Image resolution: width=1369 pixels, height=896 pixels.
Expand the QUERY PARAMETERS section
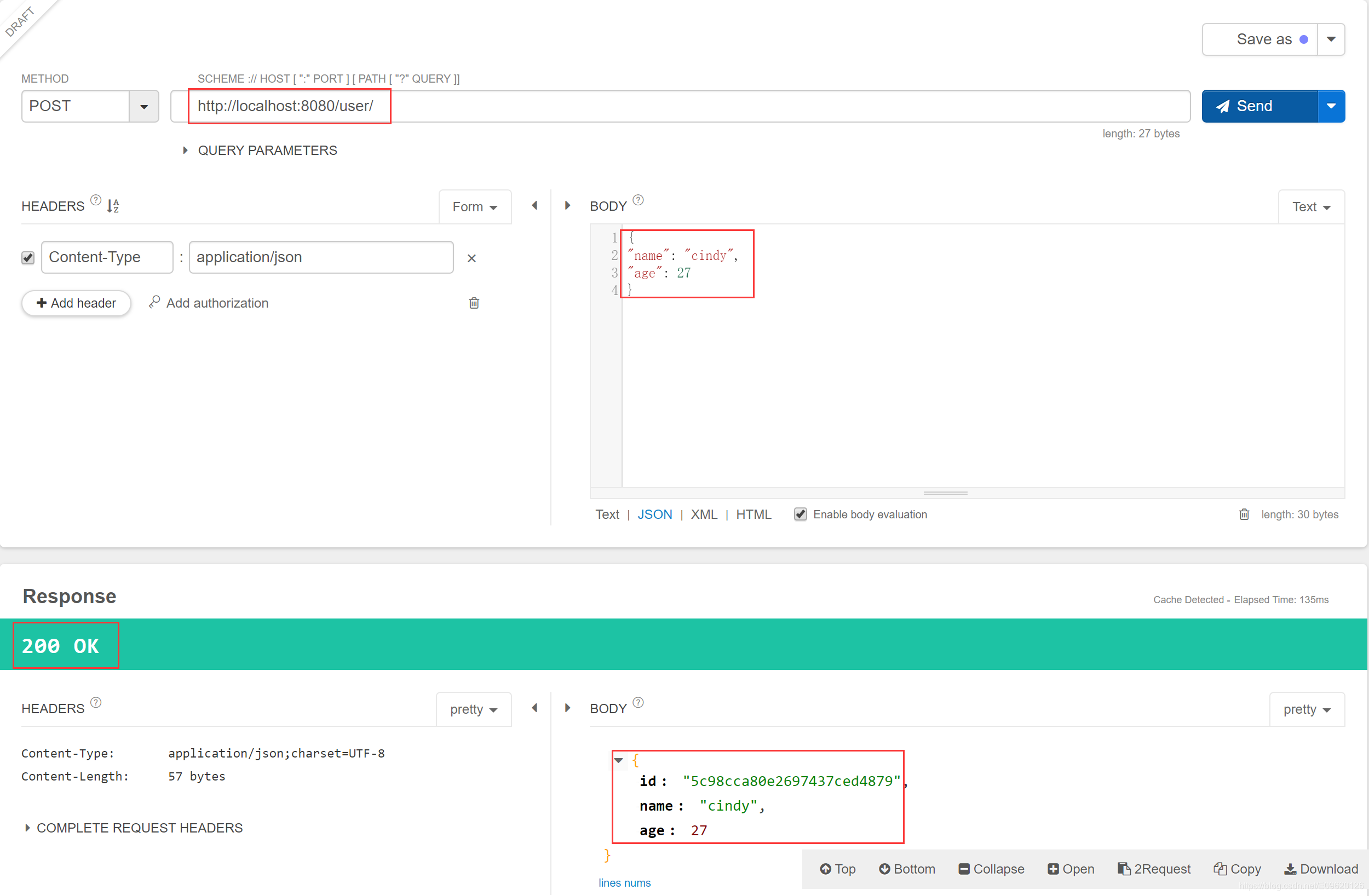(x=185, y=150)
